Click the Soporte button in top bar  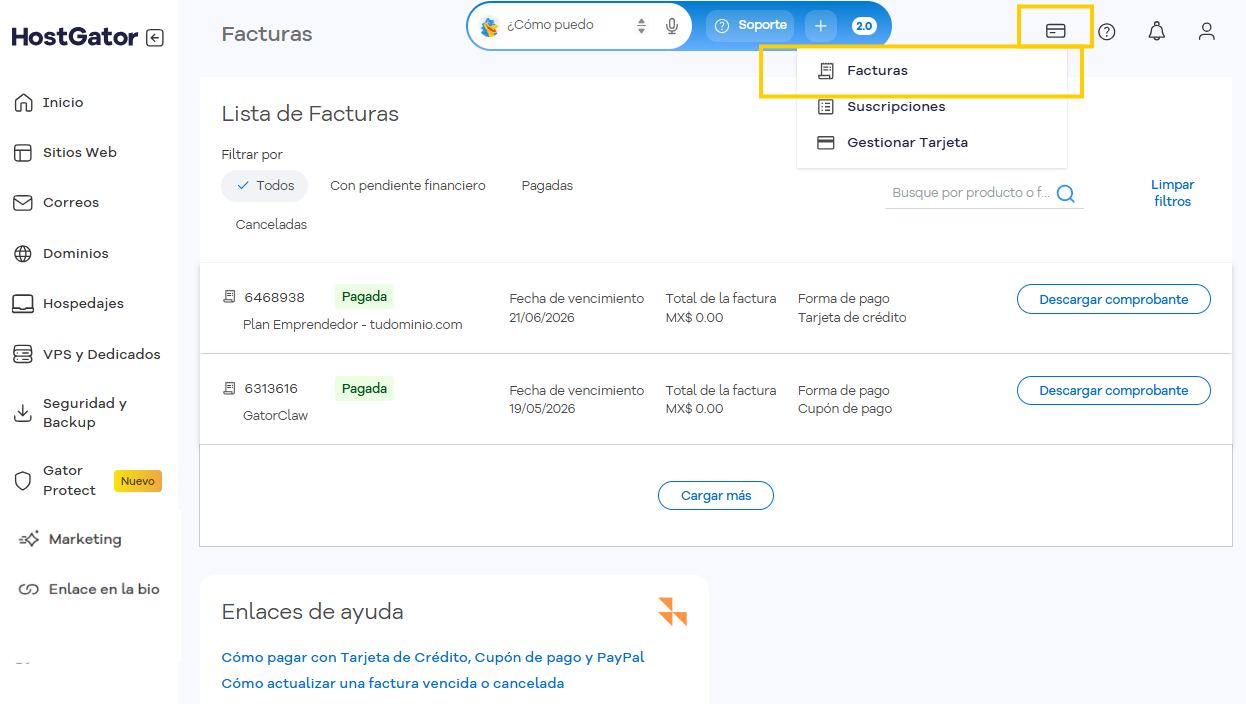(x=752, y=26)
